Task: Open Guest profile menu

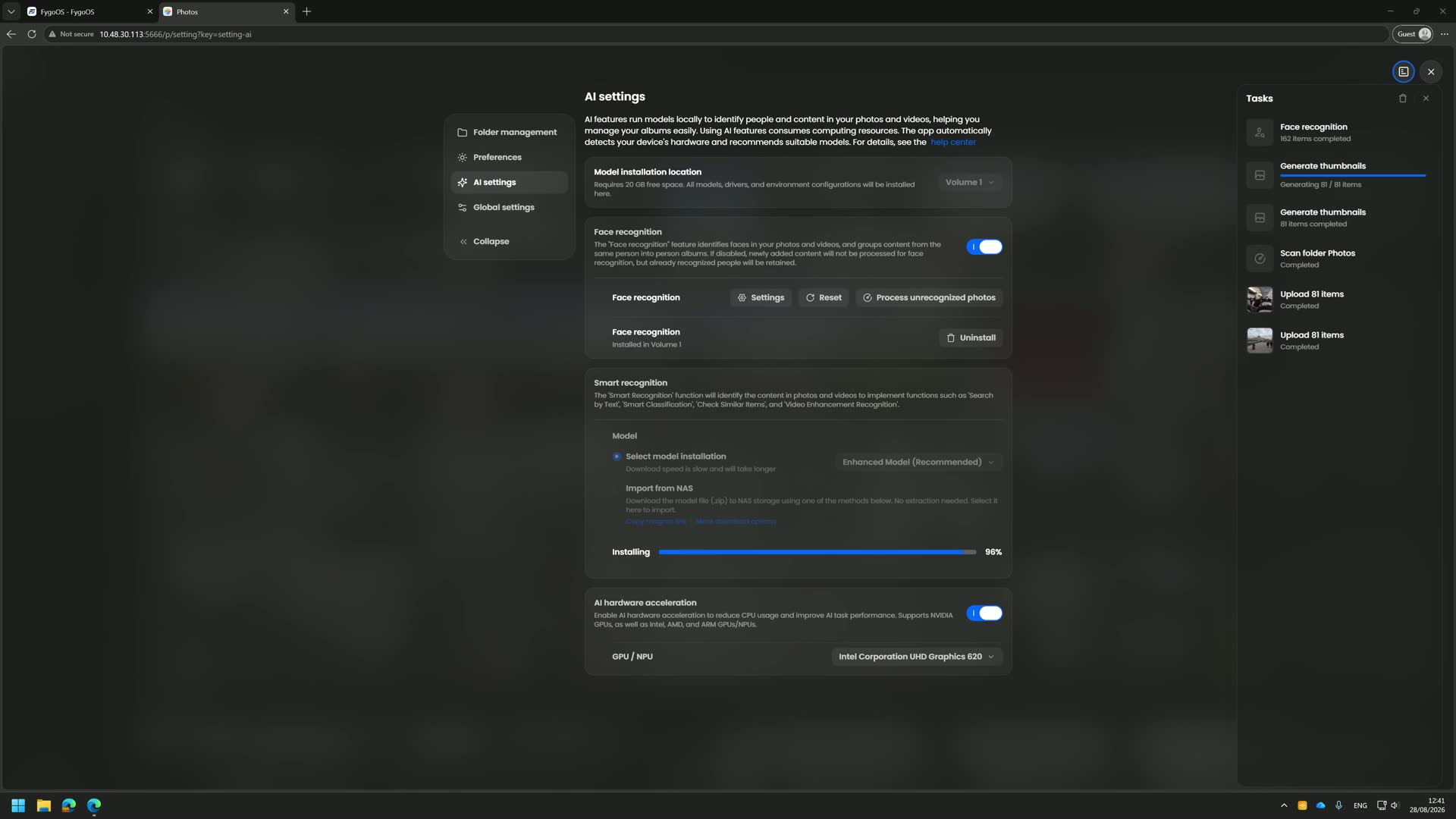Action: coord(1413,34)
